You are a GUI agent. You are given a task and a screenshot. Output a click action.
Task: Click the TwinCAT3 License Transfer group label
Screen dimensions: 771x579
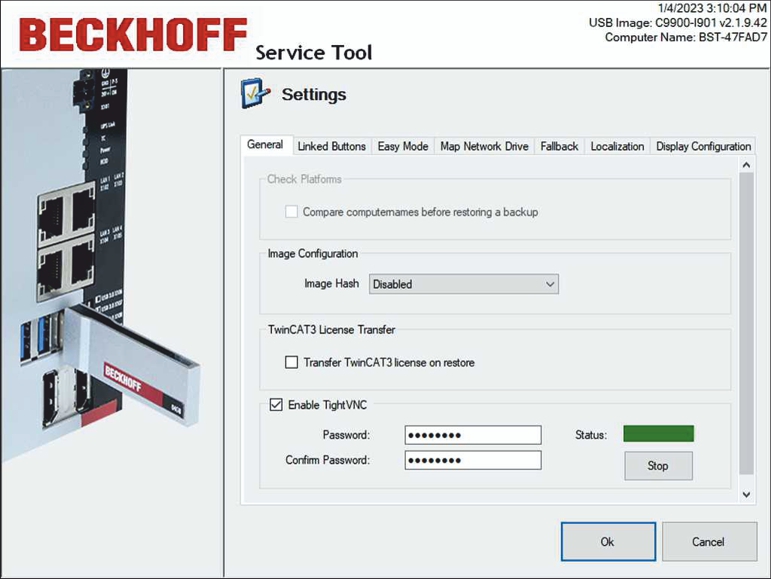[331, 330]
